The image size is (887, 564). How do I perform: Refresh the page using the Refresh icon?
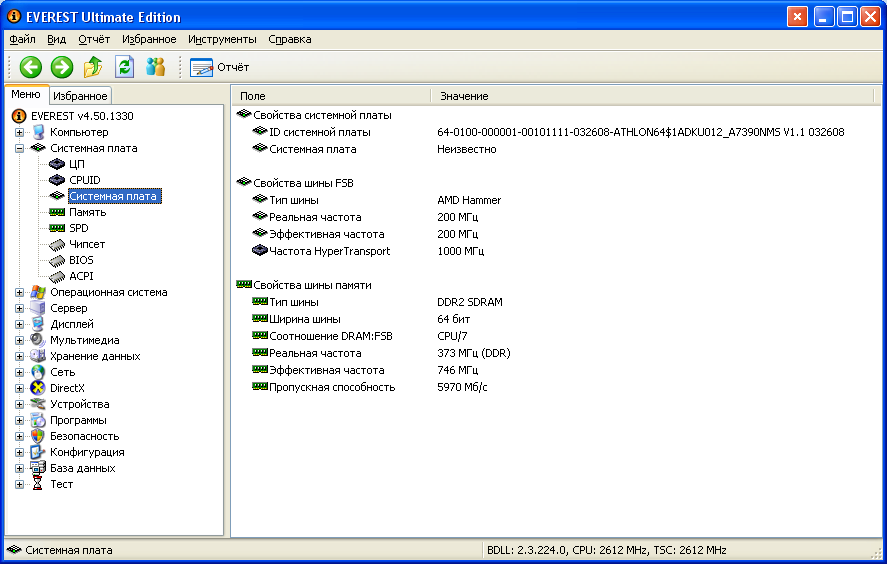124,67
